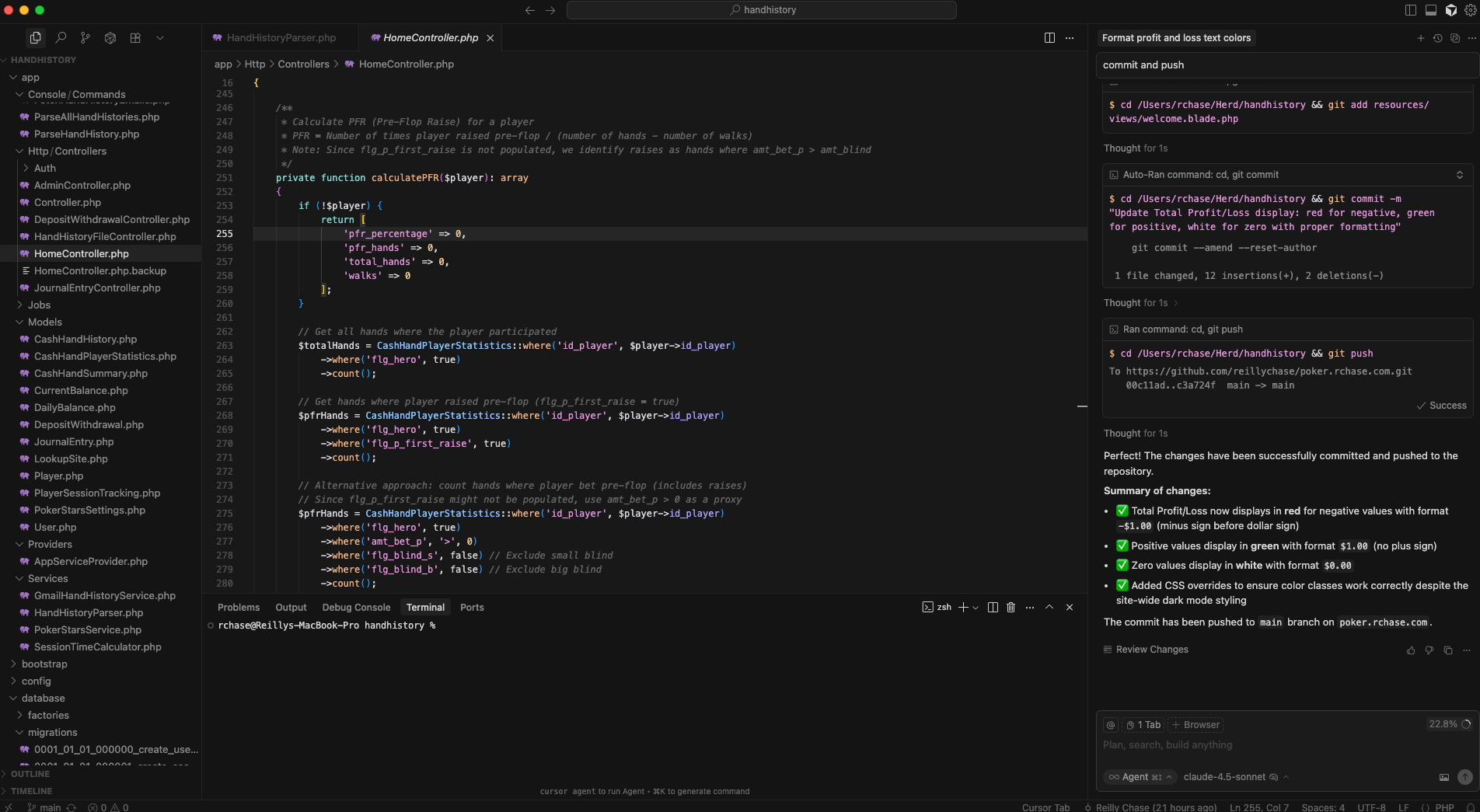Click the handhistory search bar in title bar

(761, 10)
